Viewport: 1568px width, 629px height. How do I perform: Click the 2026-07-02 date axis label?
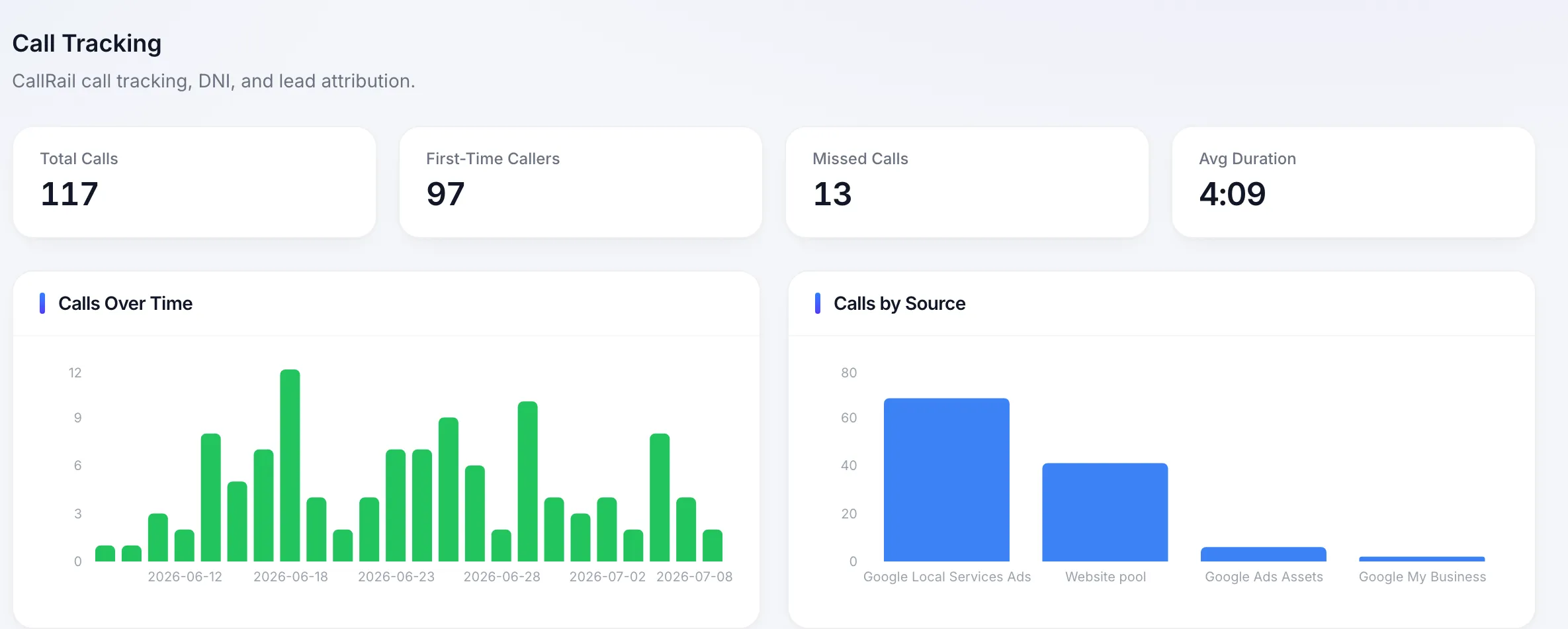(x=607, y=577)
